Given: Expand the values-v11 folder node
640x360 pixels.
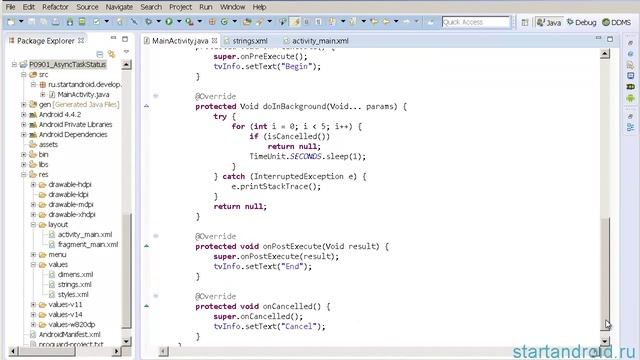Looking at the screenshot, I should point(33,304).
